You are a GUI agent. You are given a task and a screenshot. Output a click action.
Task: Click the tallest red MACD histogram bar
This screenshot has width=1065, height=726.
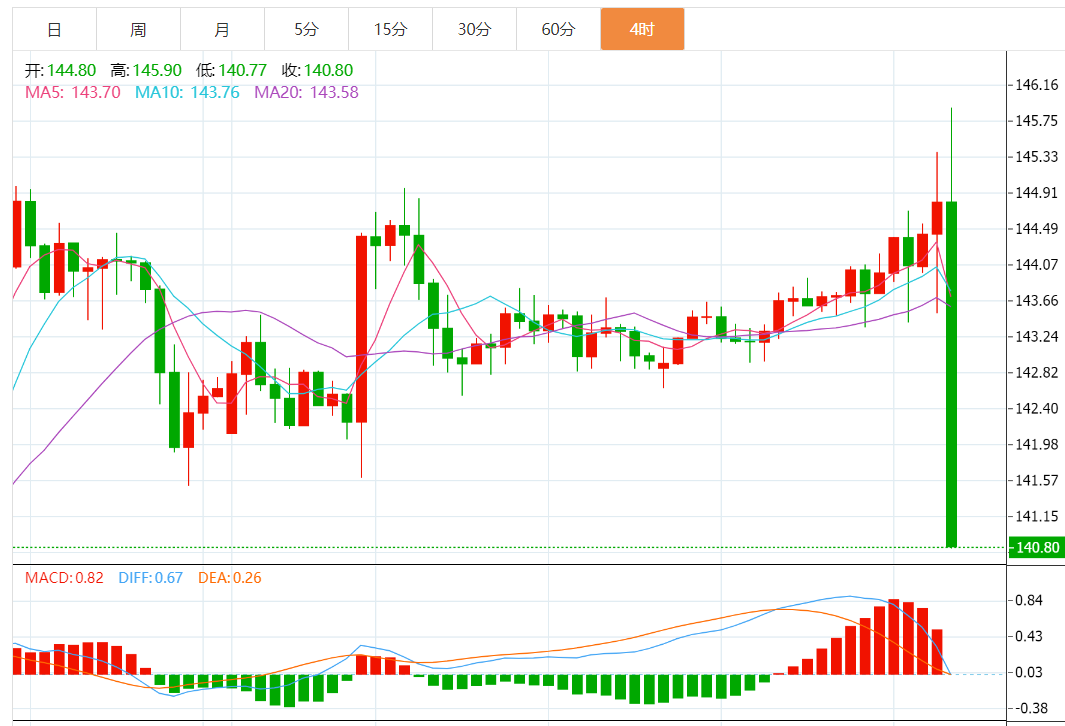pos(894,637)
